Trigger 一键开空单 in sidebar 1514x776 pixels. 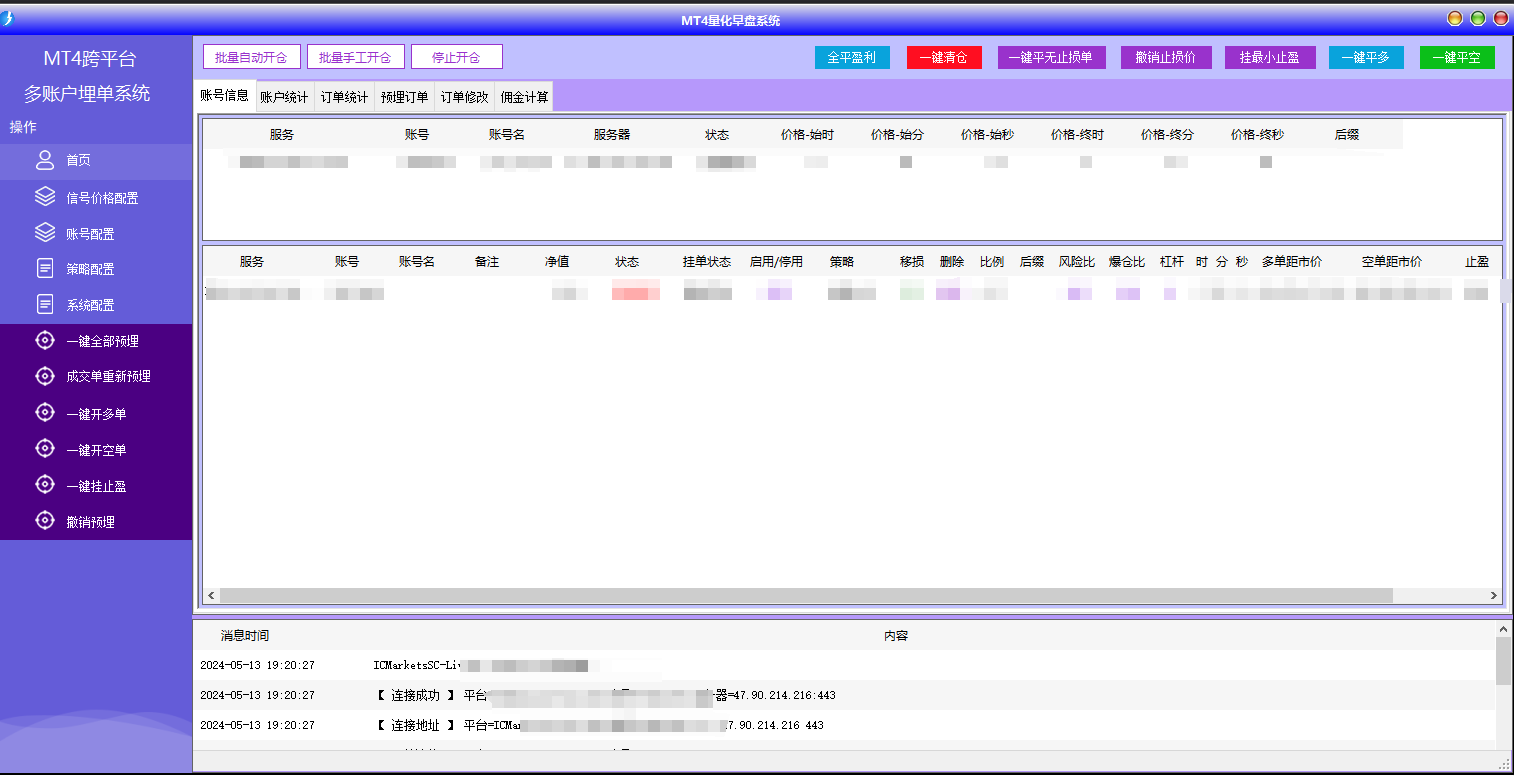coord(96,449)
